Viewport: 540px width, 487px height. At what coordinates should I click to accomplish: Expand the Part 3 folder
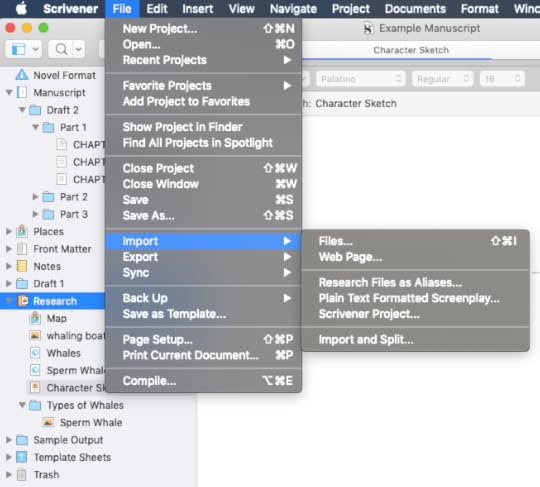tap(35, 214)
